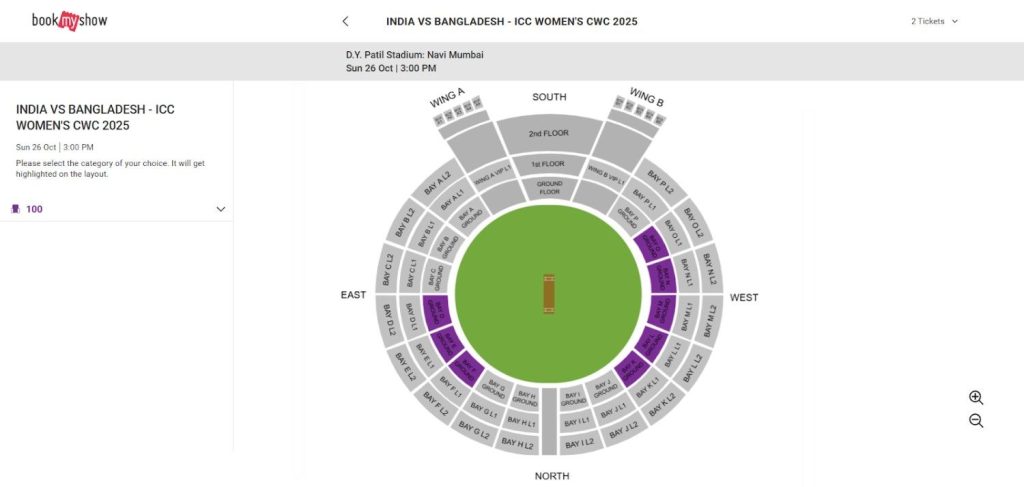The image size is (1024, 487).
Task: Expand the 100 price category chevron
Action: pyautogui.click(x=221, y=209)
